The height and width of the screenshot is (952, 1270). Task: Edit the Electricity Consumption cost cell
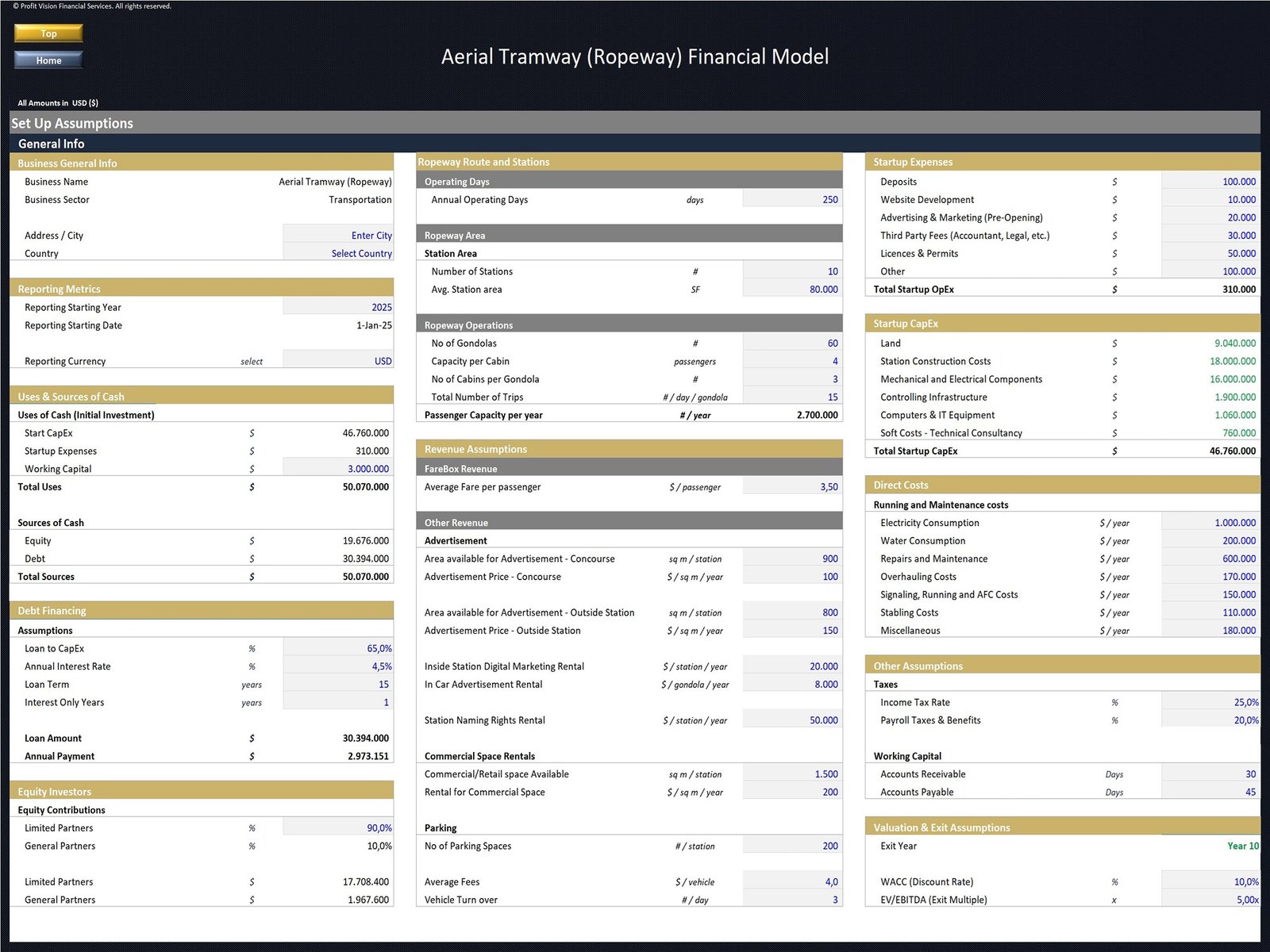[x=1210, y=523]
